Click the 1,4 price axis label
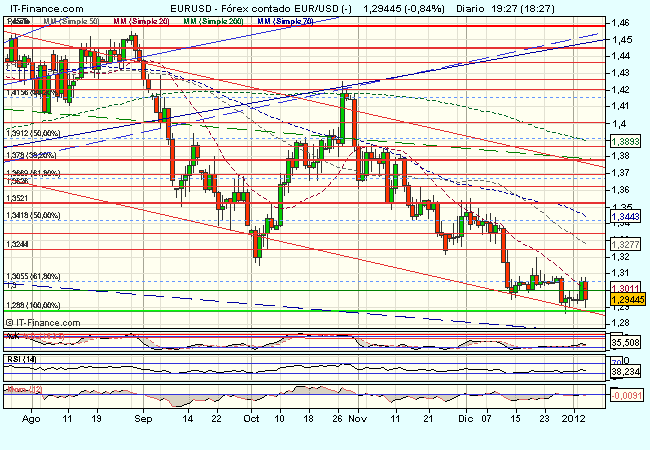The height and width of the screenshot is (450, 650). coord(618,123)
